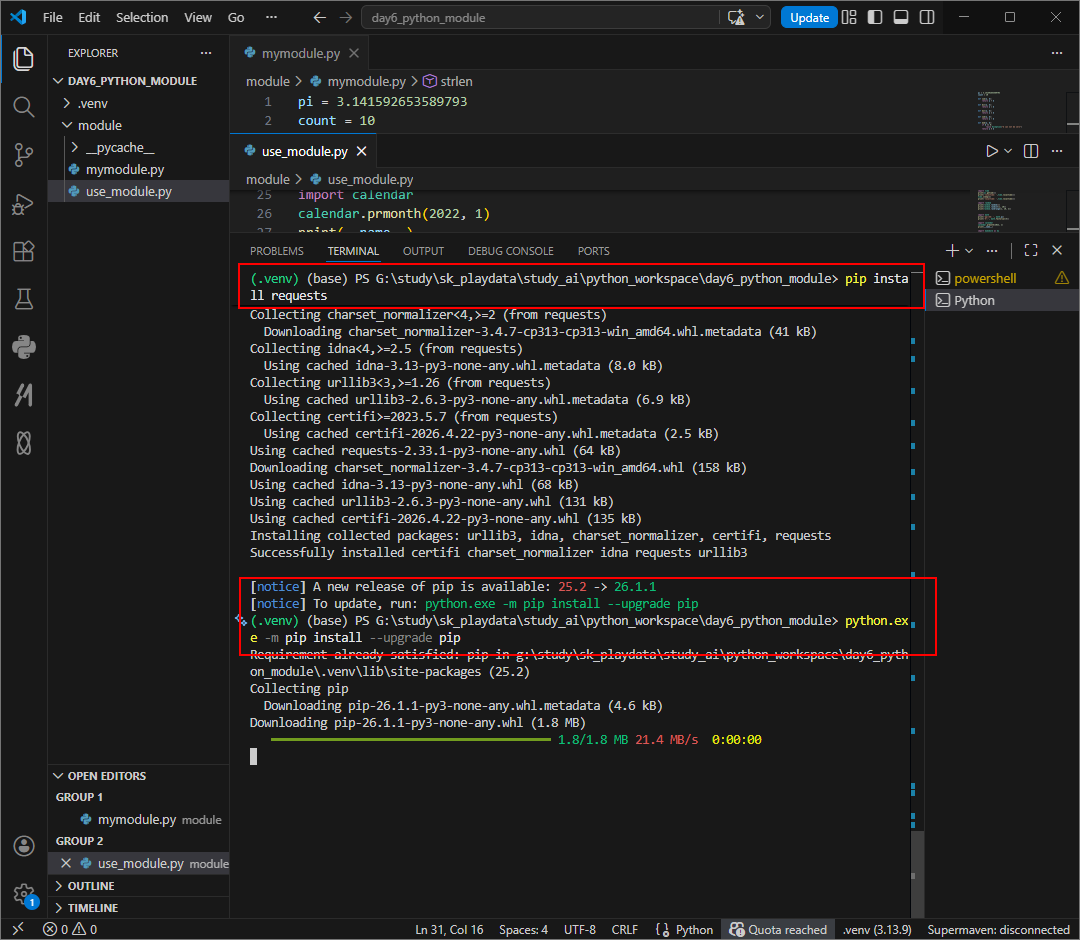Click the Run Python File play button
This screenshot has width=1080, height=940.
991,152
